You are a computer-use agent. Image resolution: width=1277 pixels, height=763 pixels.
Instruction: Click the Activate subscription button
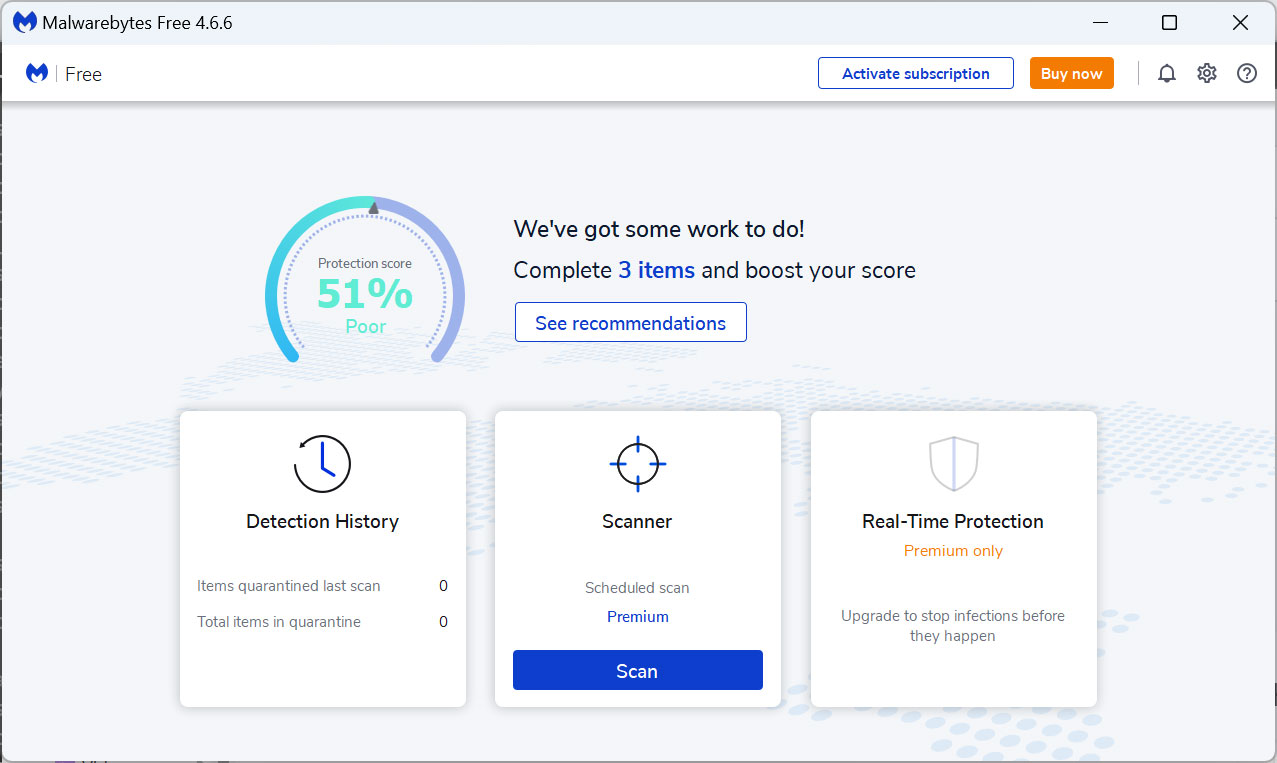coord(916,73)
